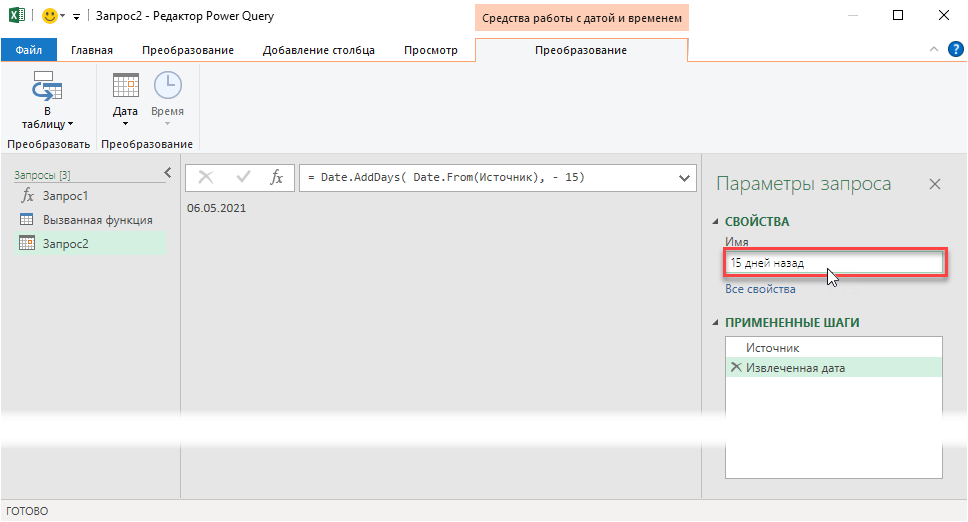This screenshot has height=522, width=968.
Task: Close the Параметры запроса panel
Action: [935, 184]
